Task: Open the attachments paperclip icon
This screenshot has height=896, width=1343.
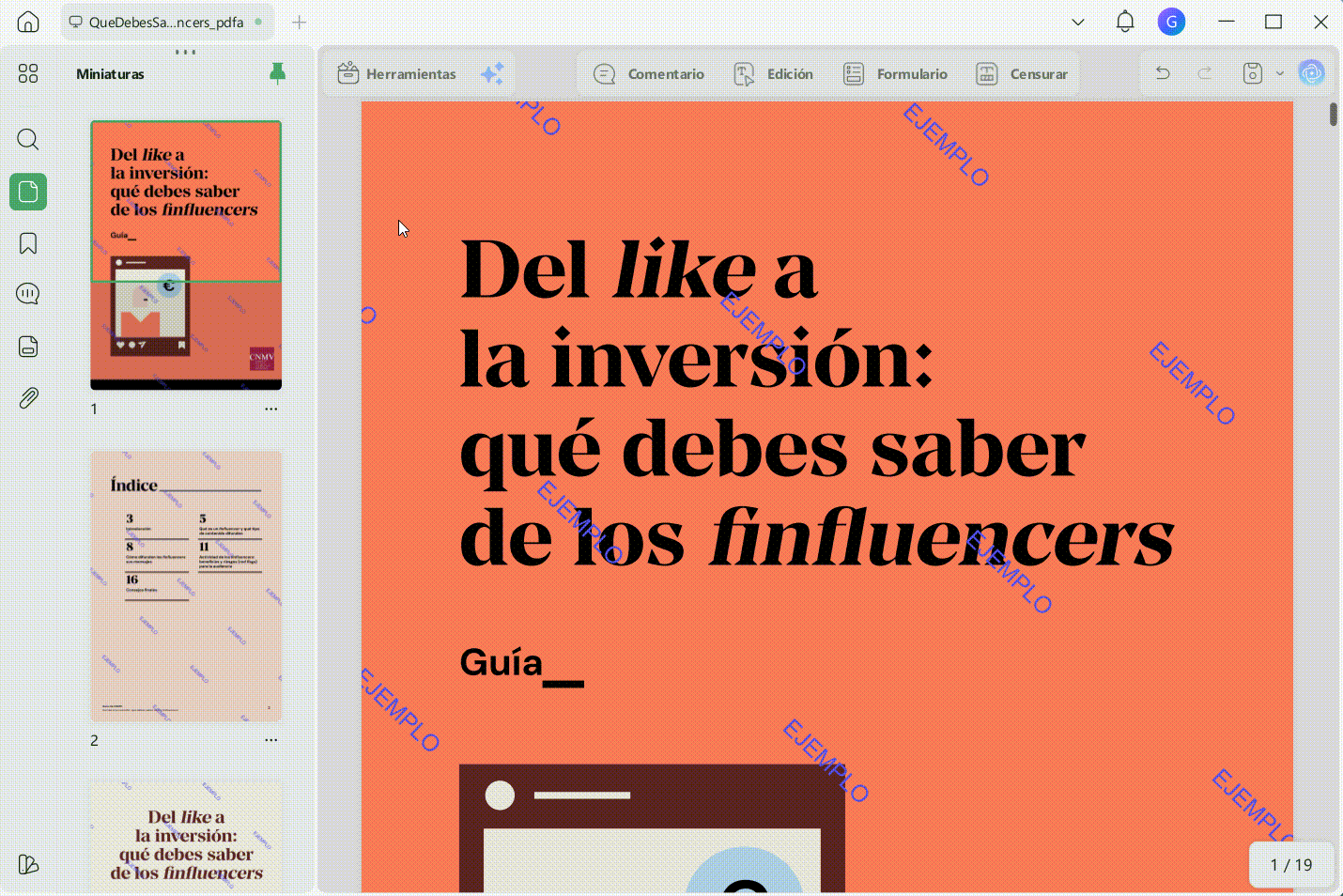Action: click(28, 398)
